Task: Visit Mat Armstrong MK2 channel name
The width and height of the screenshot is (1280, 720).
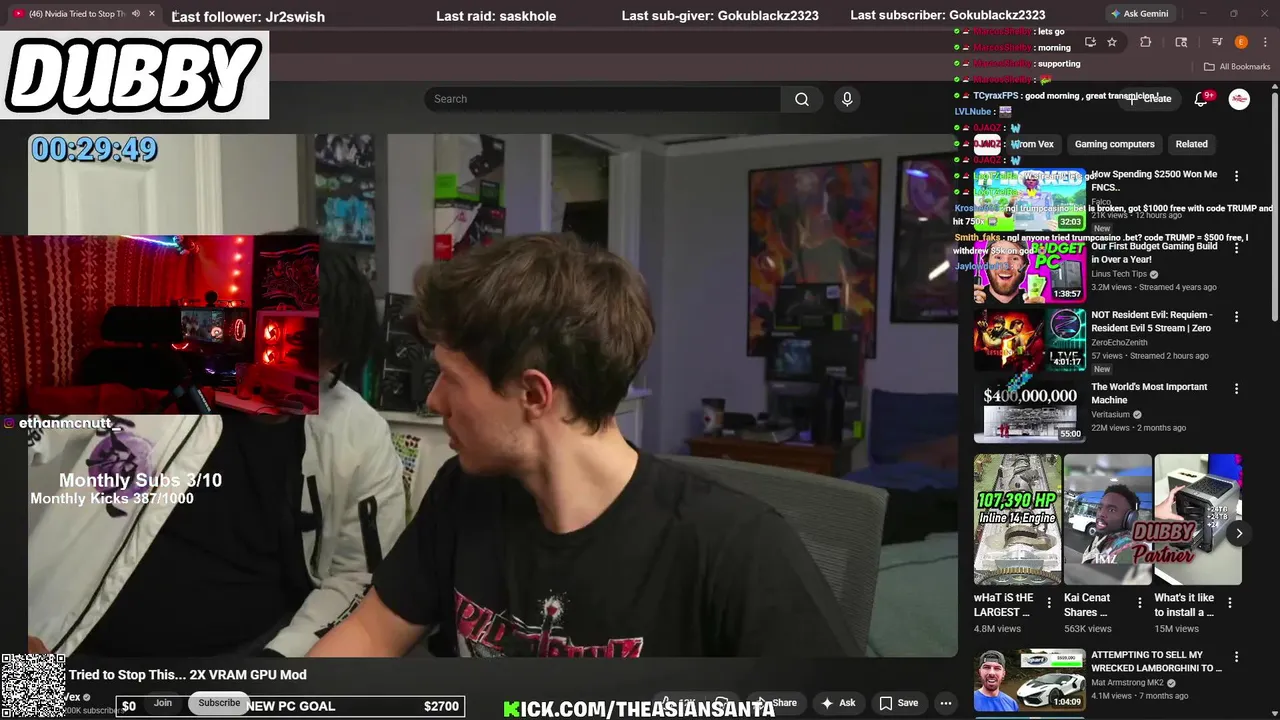Action: [1126, 683]
